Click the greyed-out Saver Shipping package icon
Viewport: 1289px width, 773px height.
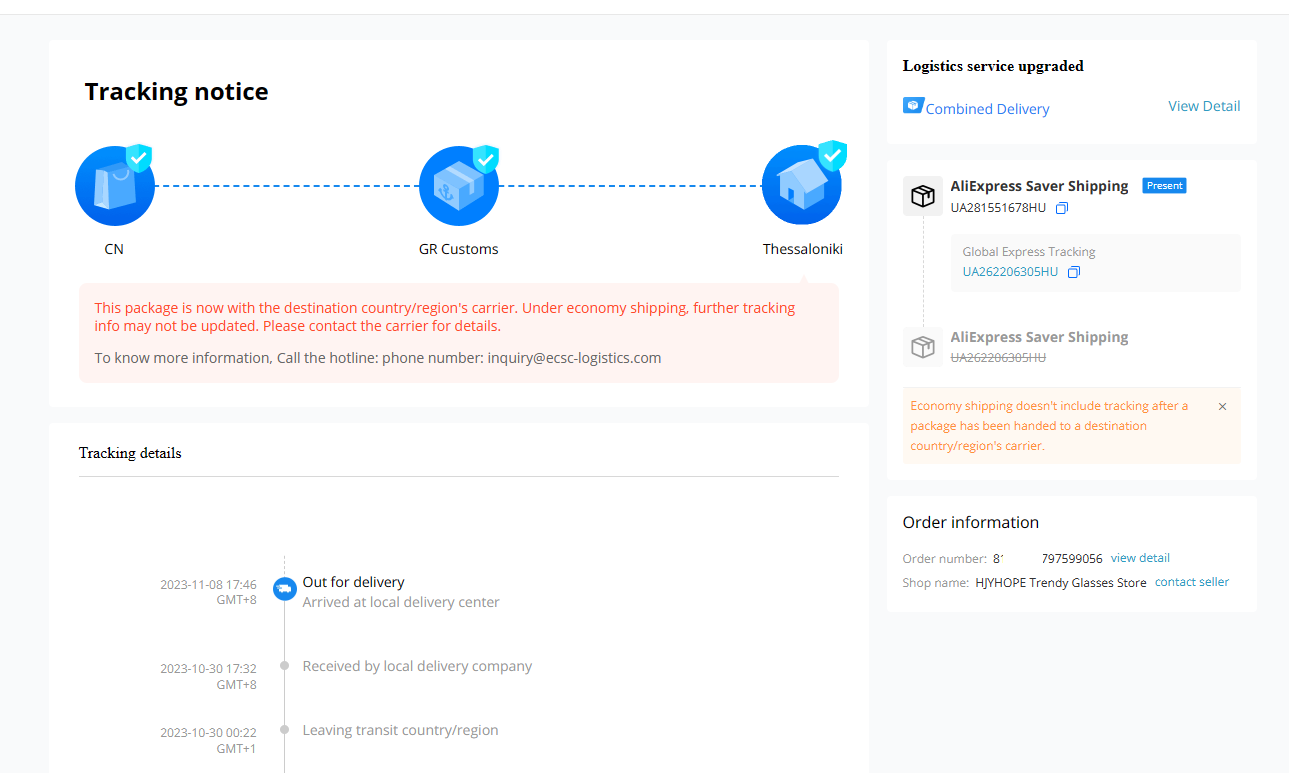pyautogui.click(x=923, y=347)
